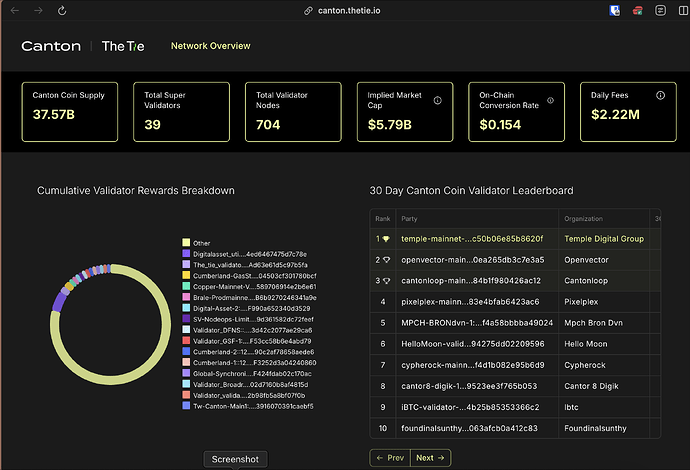Click the browser back arrow
This screenshot has height=470, width=690.
point(13,11)
